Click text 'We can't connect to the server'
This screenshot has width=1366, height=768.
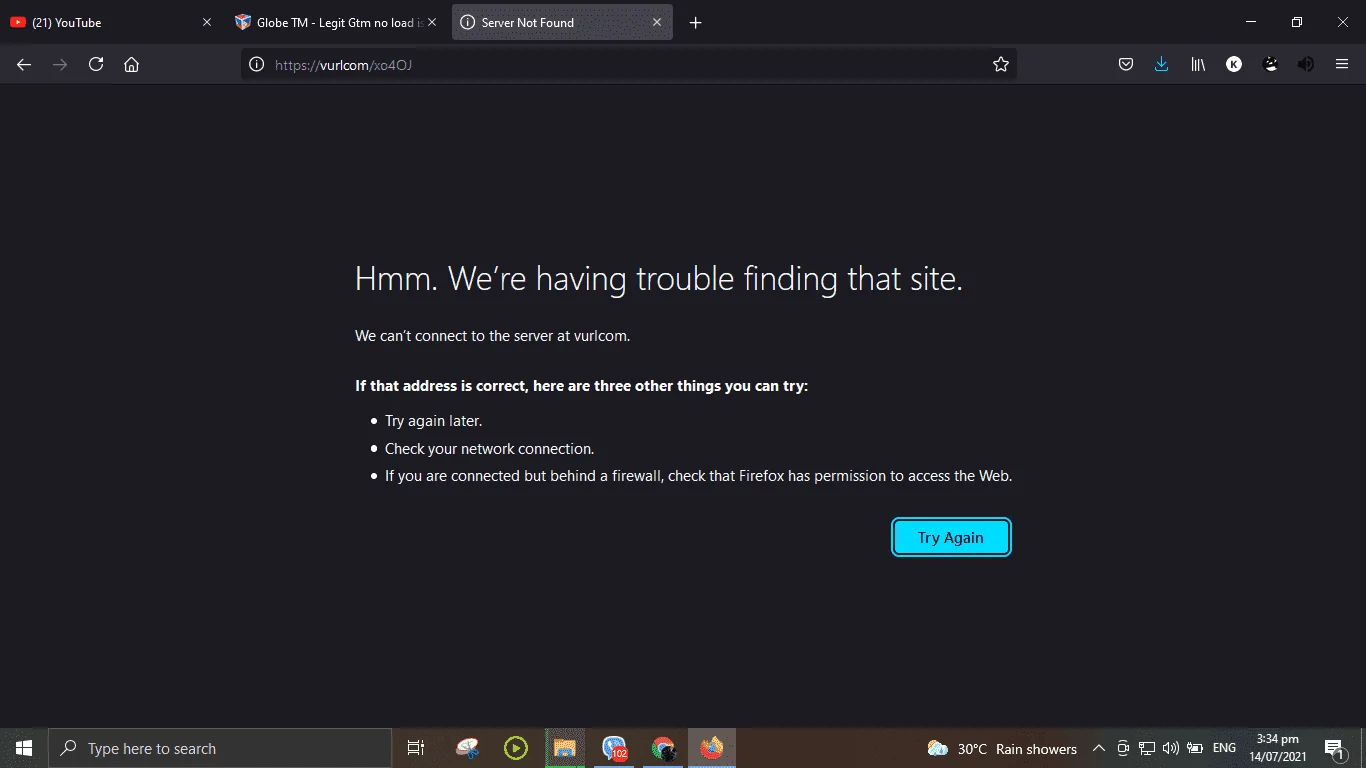493,336
